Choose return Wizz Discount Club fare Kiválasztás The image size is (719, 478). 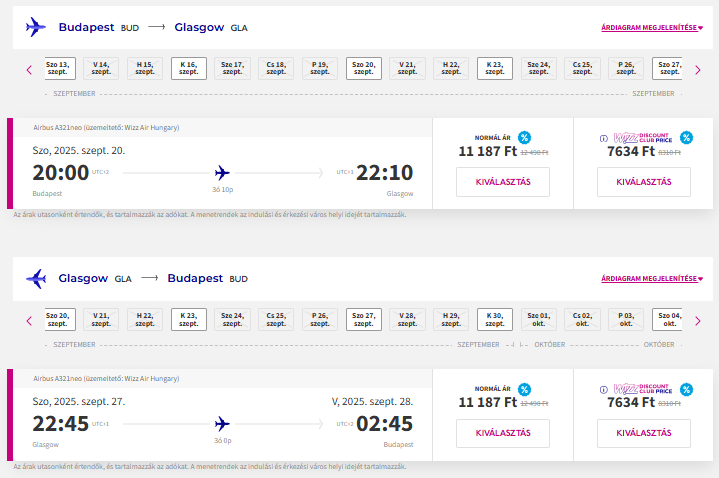click(x=644, y=433)
